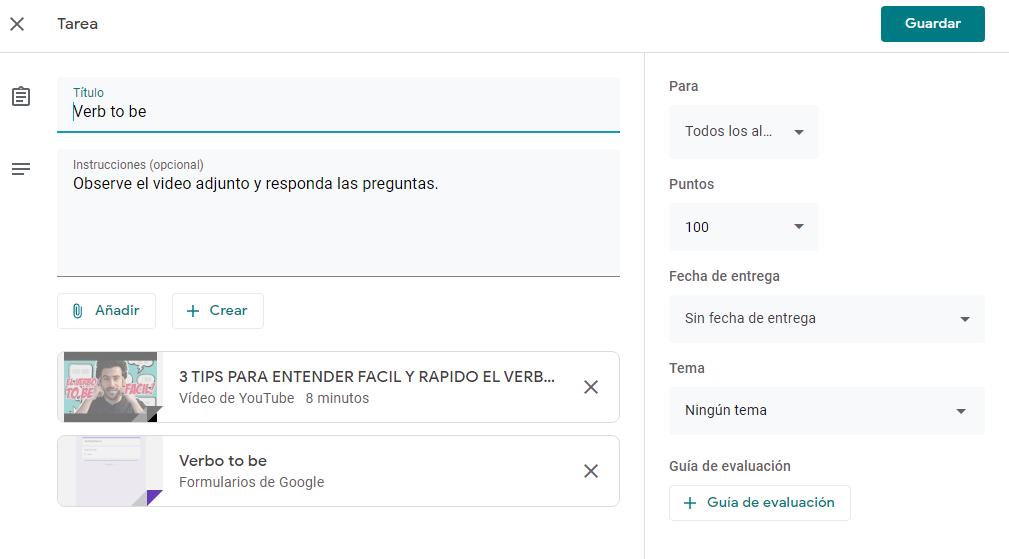Click the paperclip icon on the Añadir button
Image resolution: width=1009 pixels, height=559 pixels.
pos(77,311)
